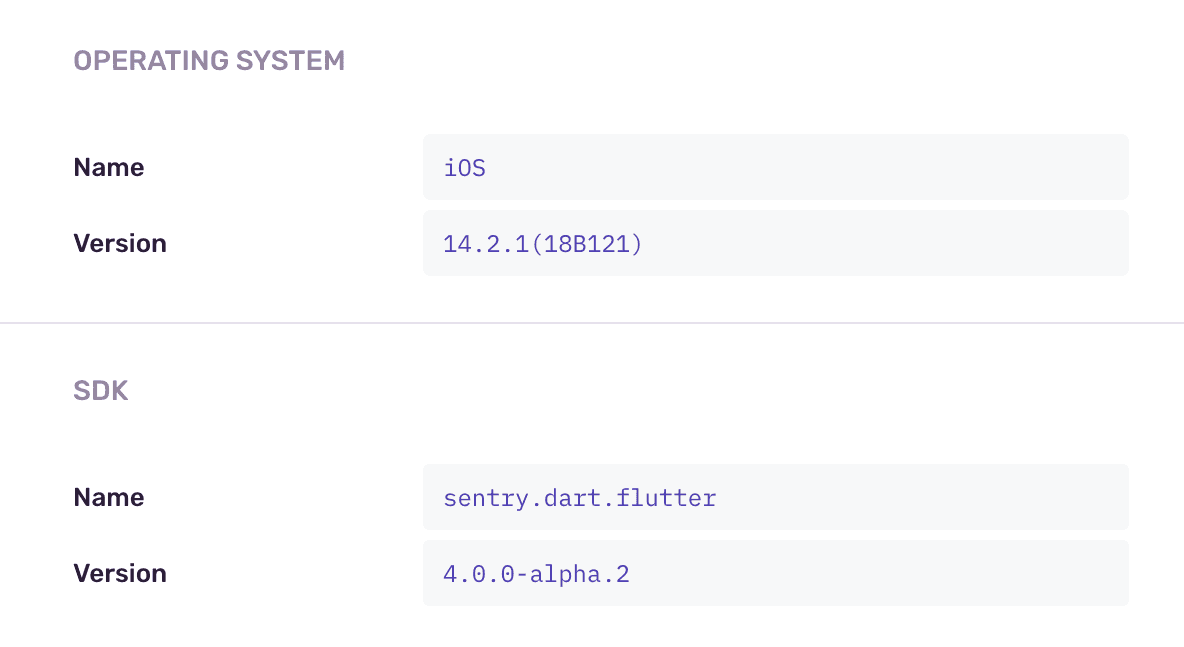This screenshot has width=1184, height=647.
Task: Click the Version label in the SDK section
Action: [120, 573]
